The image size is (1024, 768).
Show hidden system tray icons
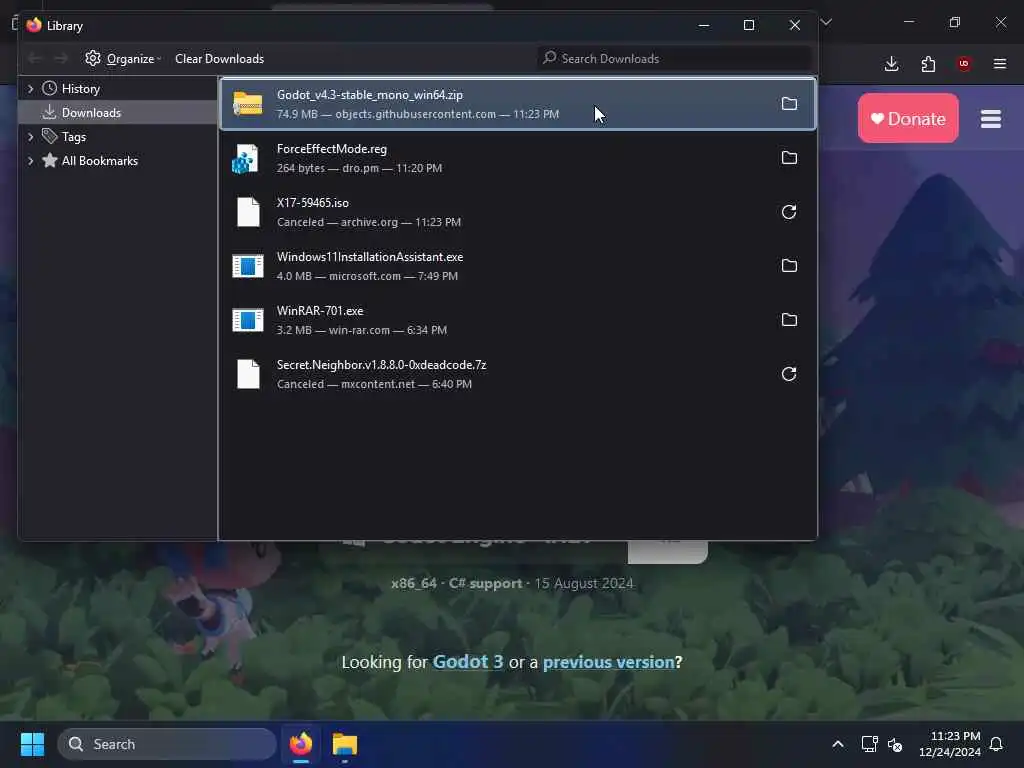point(838,744)
